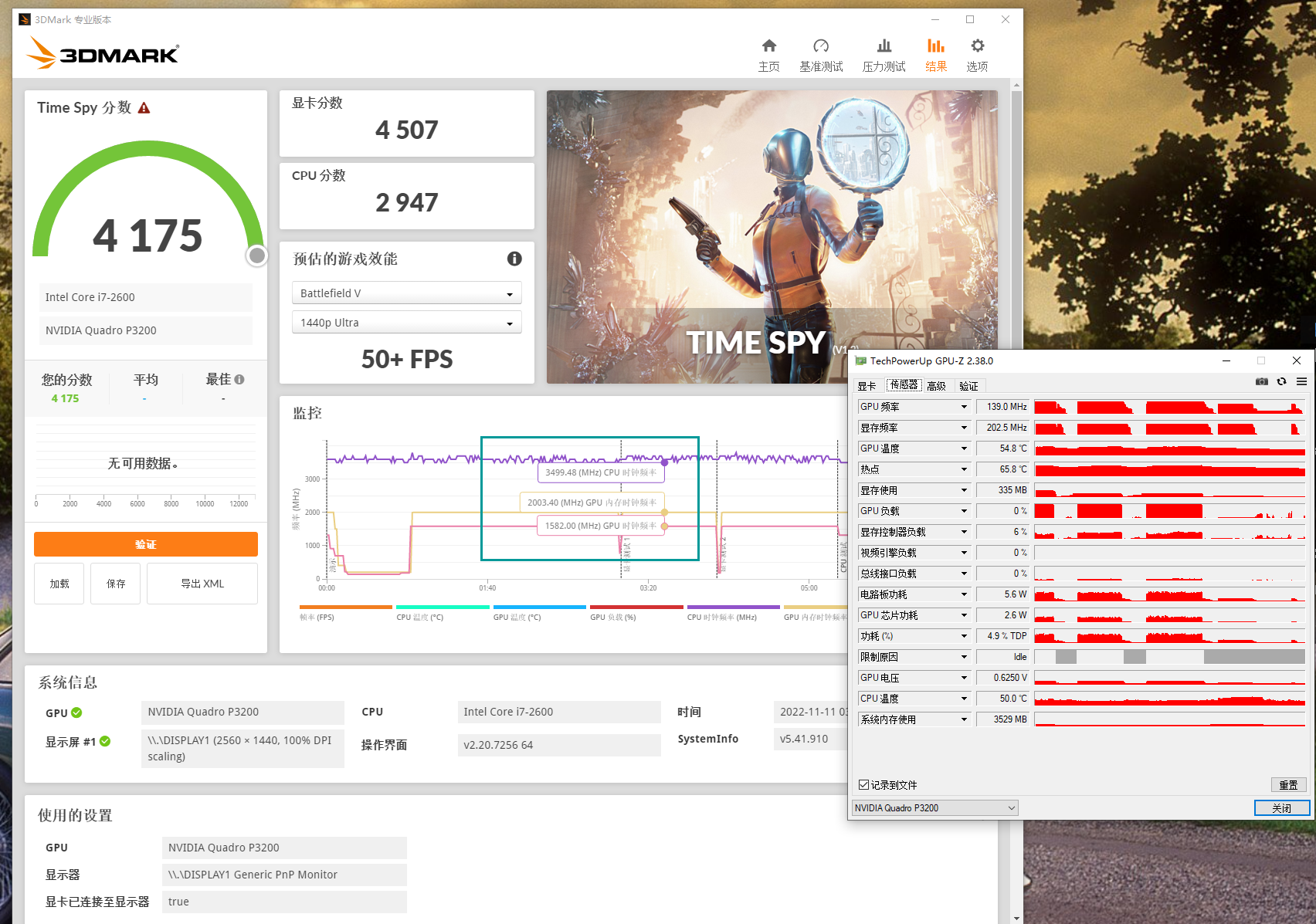1316x924 pixels.
Task: Click the 3DMark scrollbar up arrow
Action: (1016, 85)
